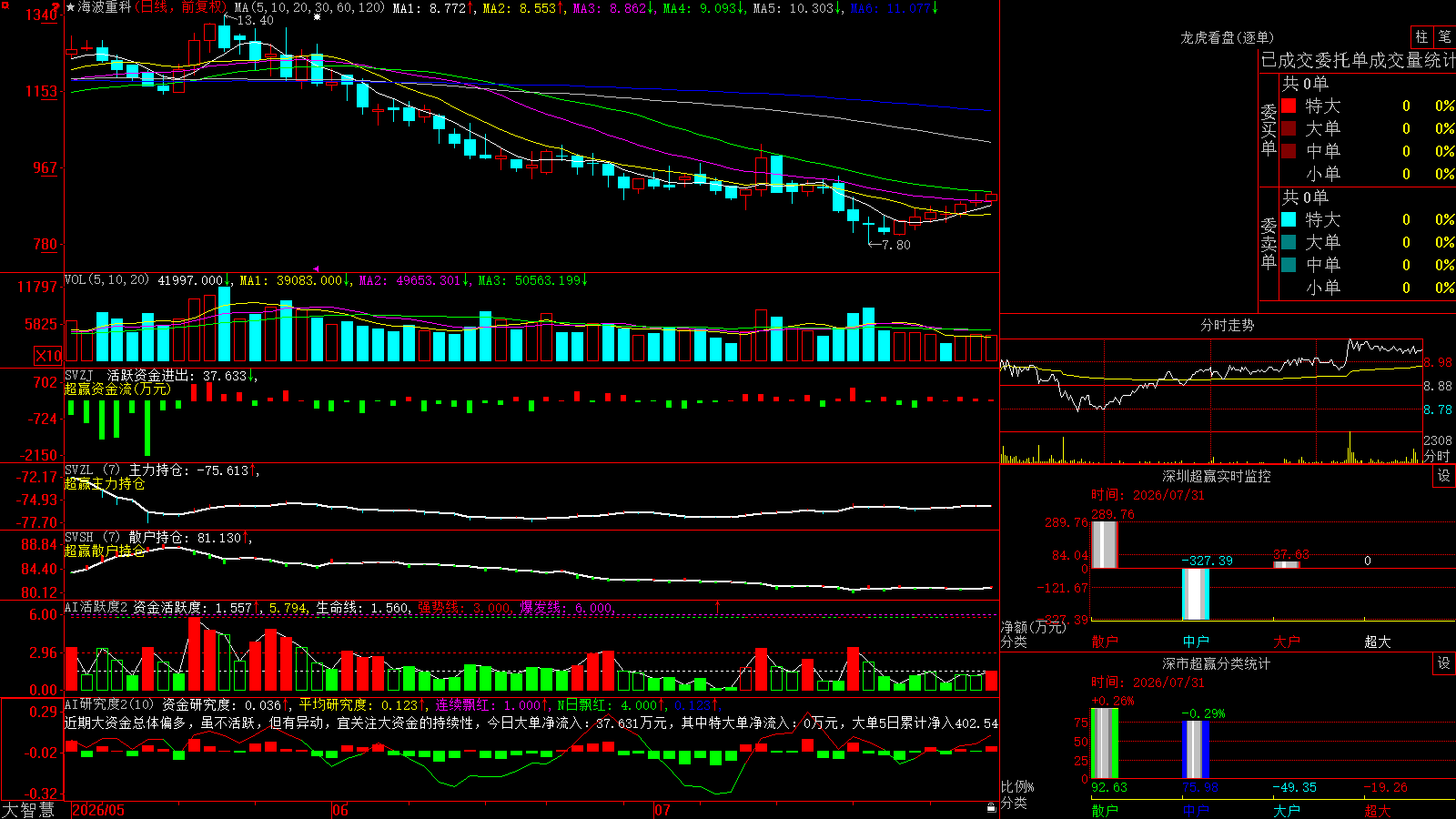This screenshot has height=819, width=1456.
Task: Open 设 settings for 深圳超赢实时监控
Action: tap(1444, 476)
